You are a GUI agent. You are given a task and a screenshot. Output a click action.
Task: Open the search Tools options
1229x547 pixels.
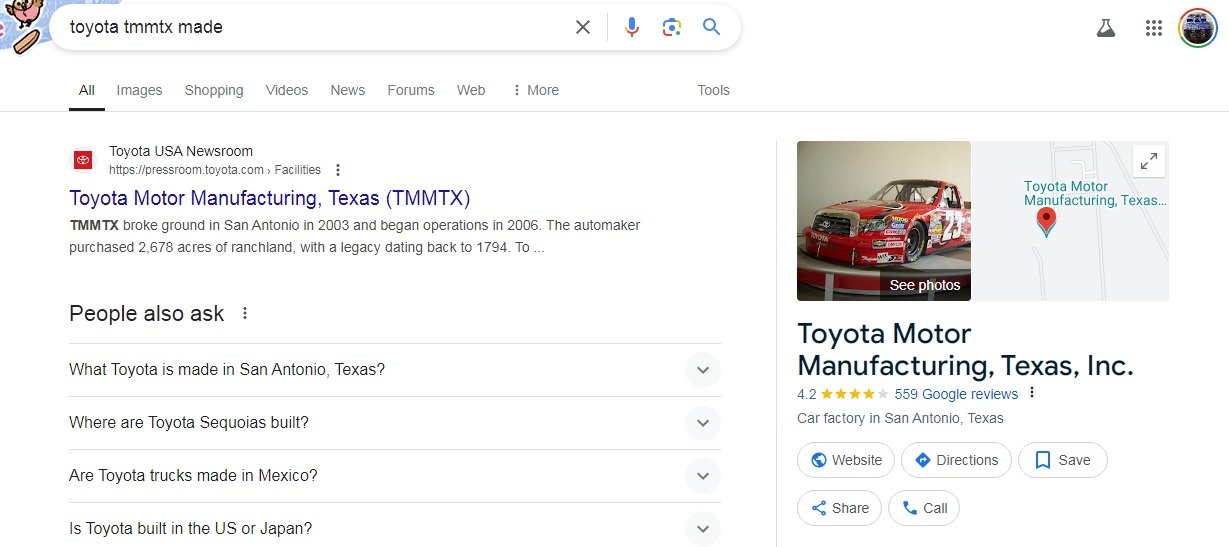[713, 90]
